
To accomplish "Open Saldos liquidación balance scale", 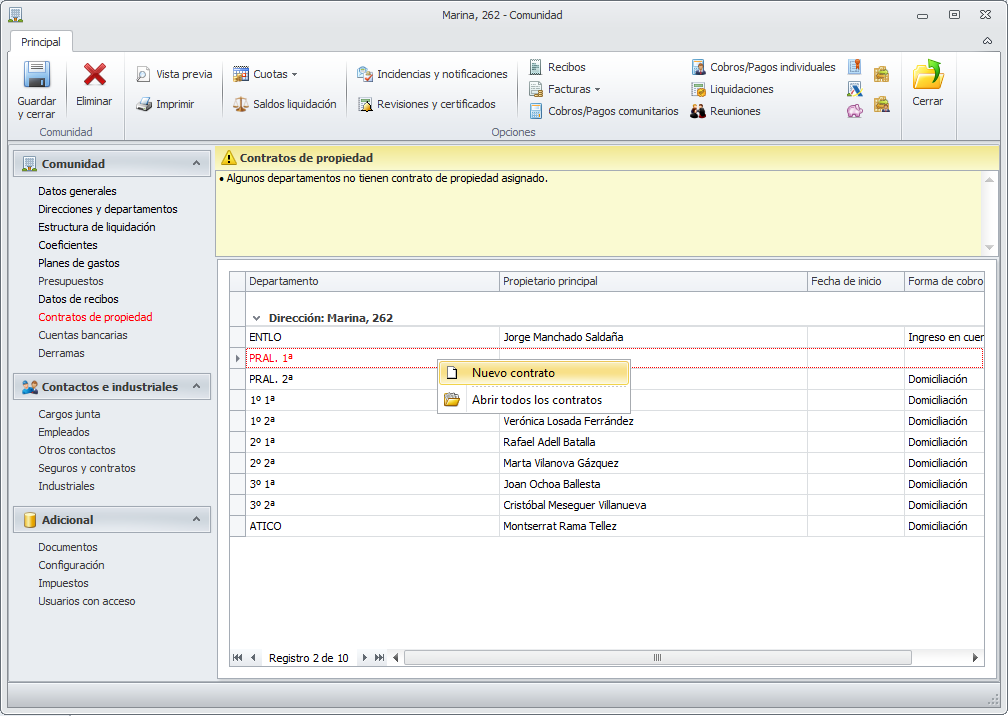I will 284,104.
